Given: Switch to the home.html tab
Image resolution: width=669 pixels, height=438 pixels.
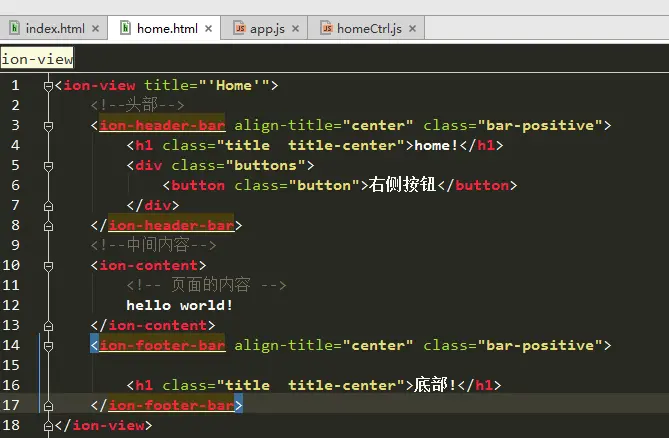Looking at the screenshot, I should [x=164, y=29].
